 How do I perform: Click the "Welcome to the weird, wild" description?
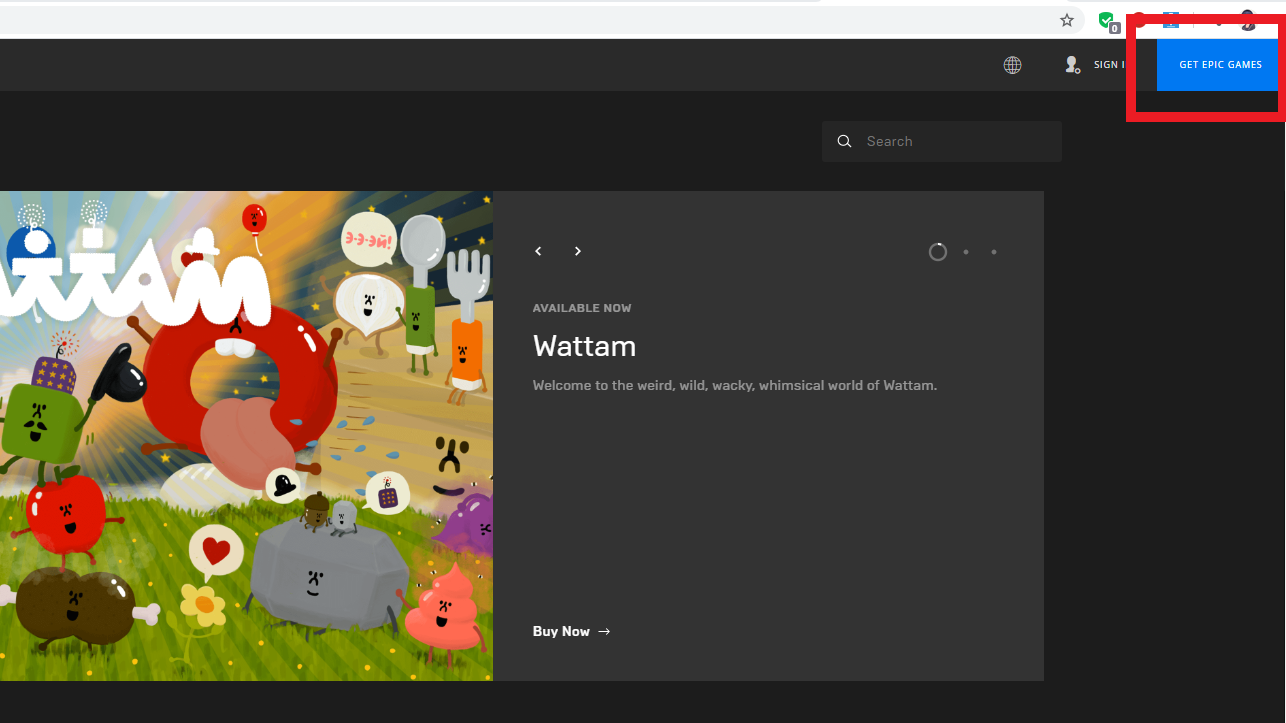click(x=735, y=385)
